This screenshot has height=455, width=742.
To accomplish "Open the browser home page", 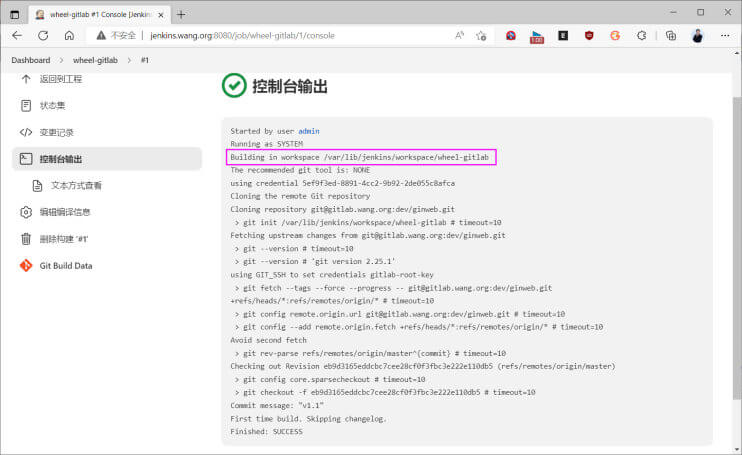I will coord(69,35).
